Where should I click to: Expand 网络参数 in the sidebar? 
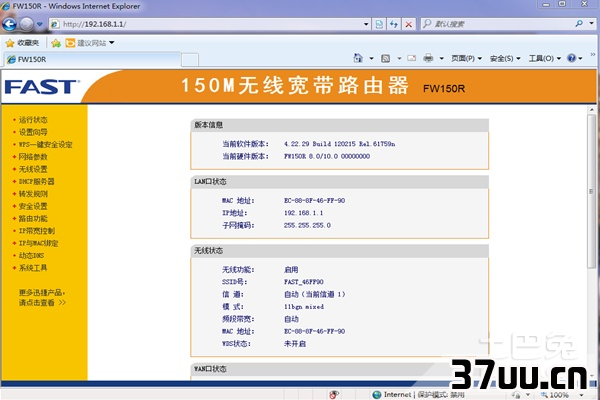33,157
